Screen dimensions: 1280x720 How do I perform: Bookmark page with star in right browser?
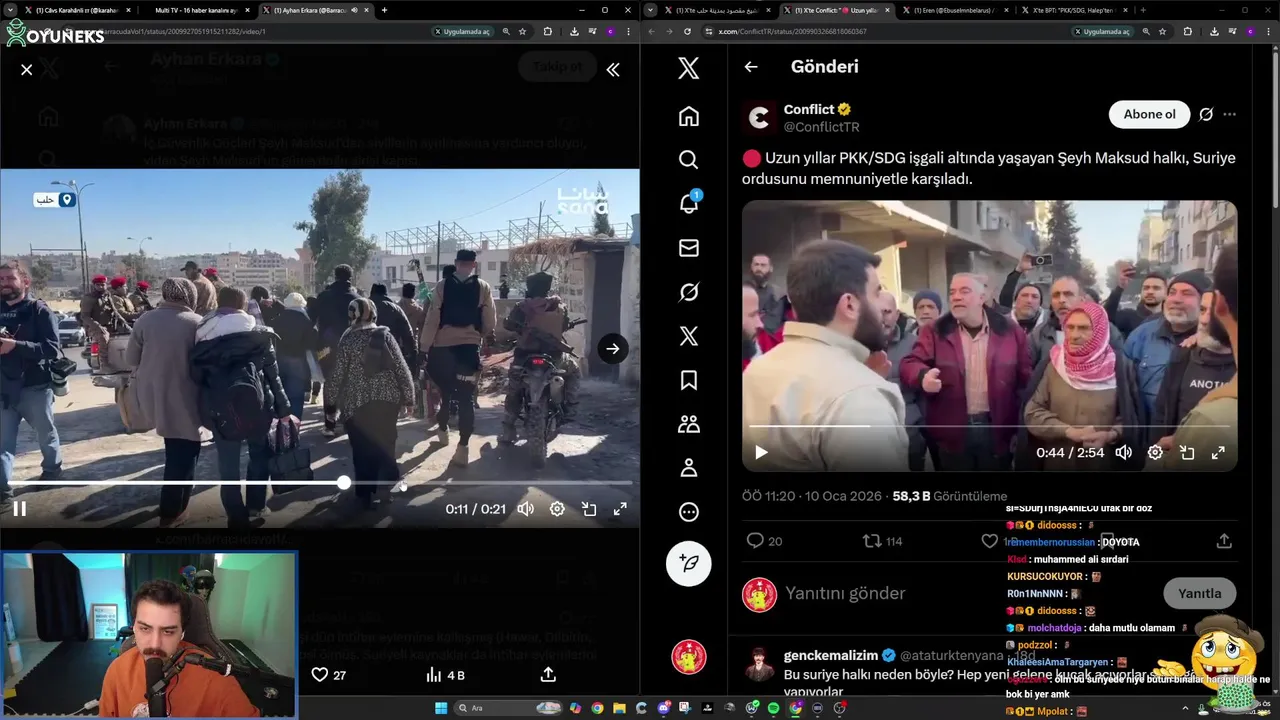pos(1162,31)
